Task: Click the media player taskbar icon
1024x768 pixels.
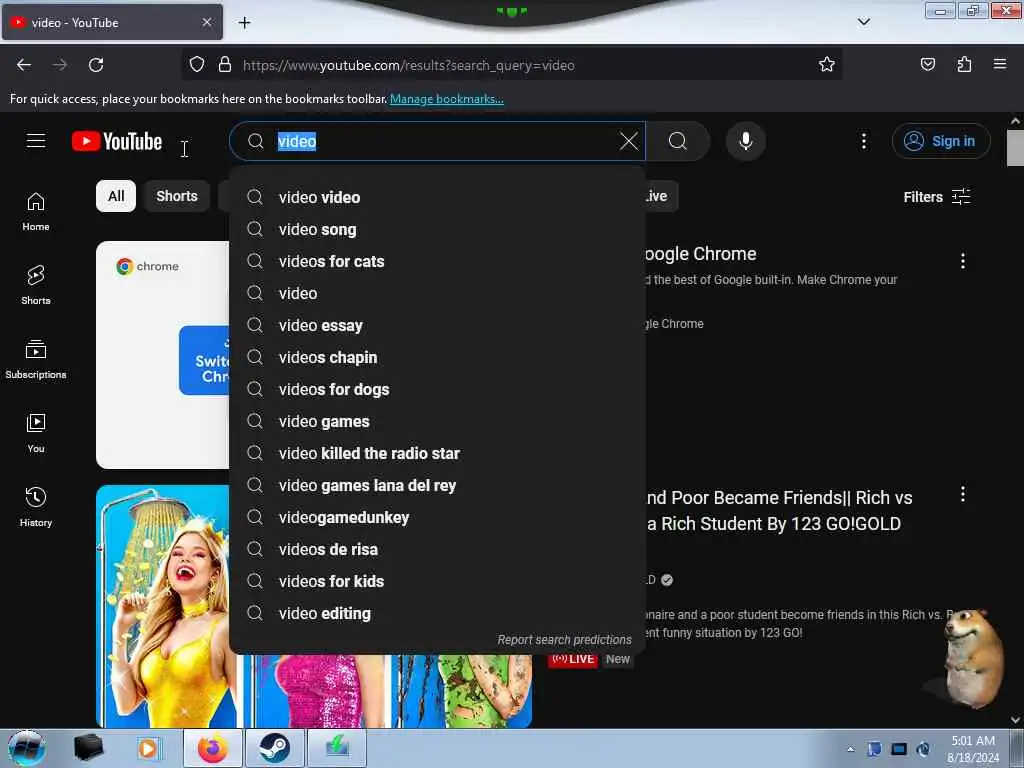Action: (x=148, y=748)
